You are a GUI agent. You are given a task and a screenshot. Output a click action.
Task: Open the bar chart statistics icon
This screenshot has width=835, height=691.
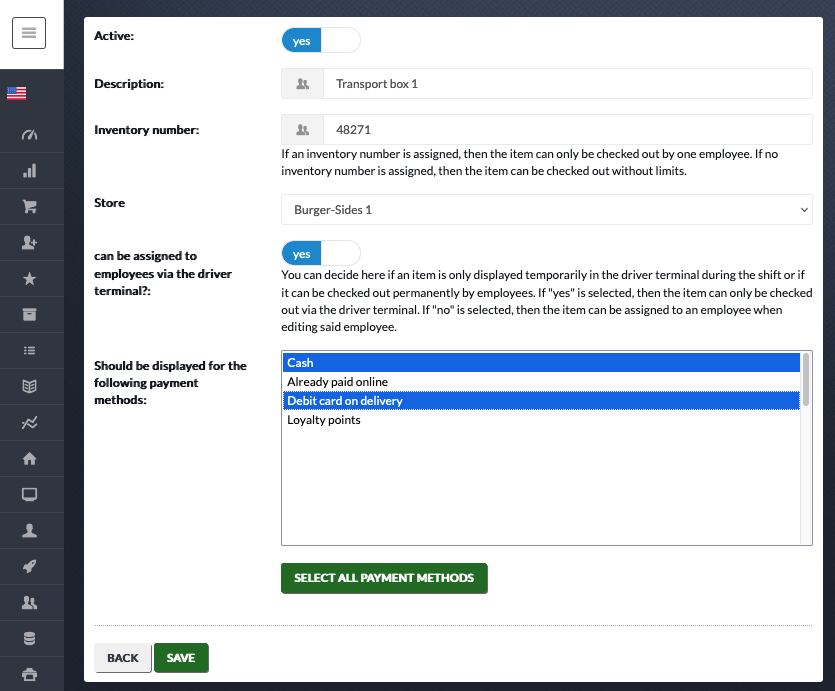[29, 171]
